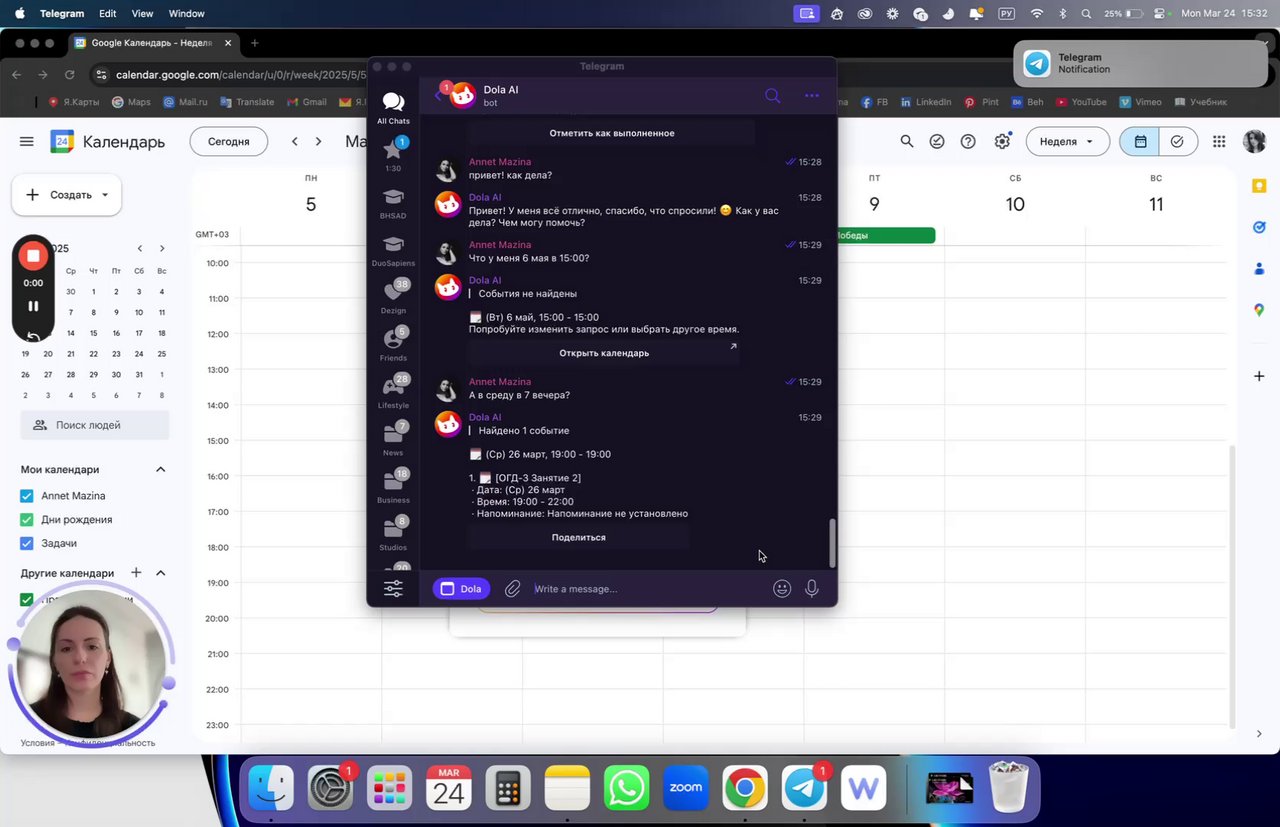Open Telegram menu in menu bar

(62, 14)
